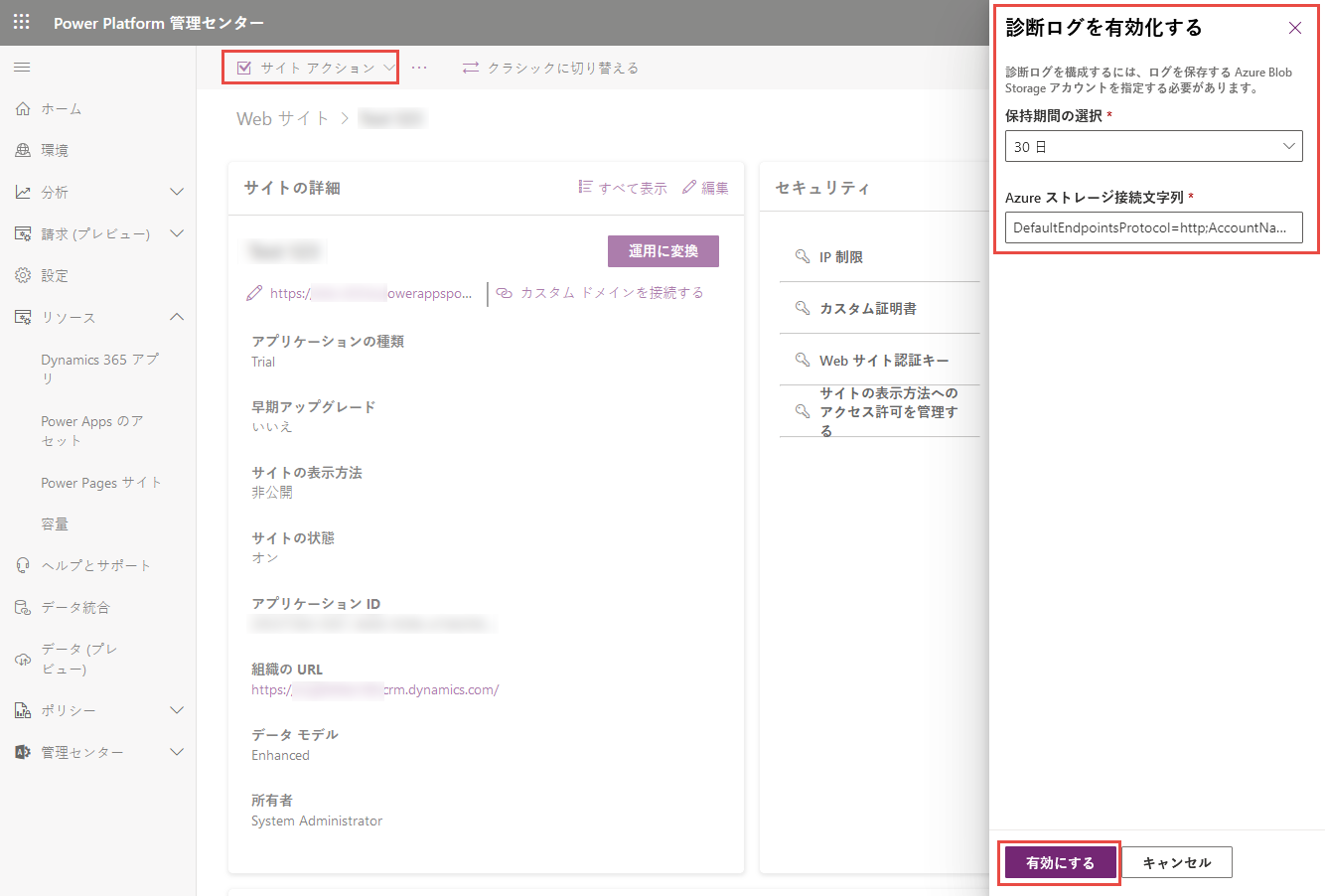The height and width of the screenshot is (896, 1325).
Task: Click the ポリシー policy icon
Action: (x=23, y=710)
